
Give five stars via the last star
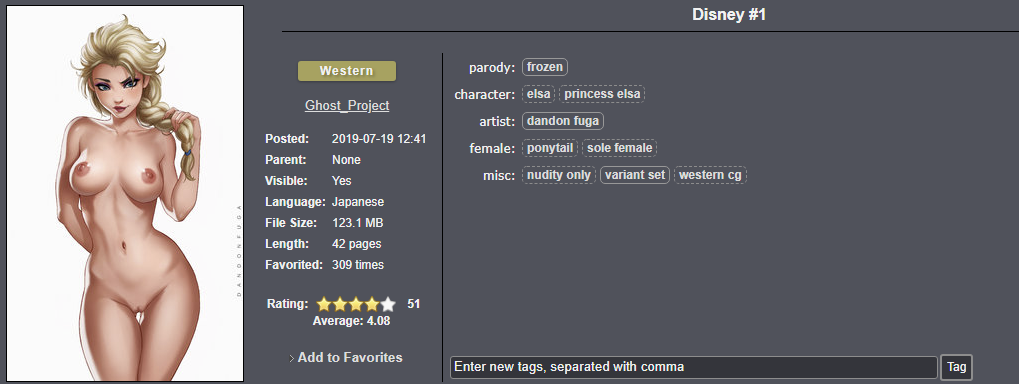click(388, 304)
